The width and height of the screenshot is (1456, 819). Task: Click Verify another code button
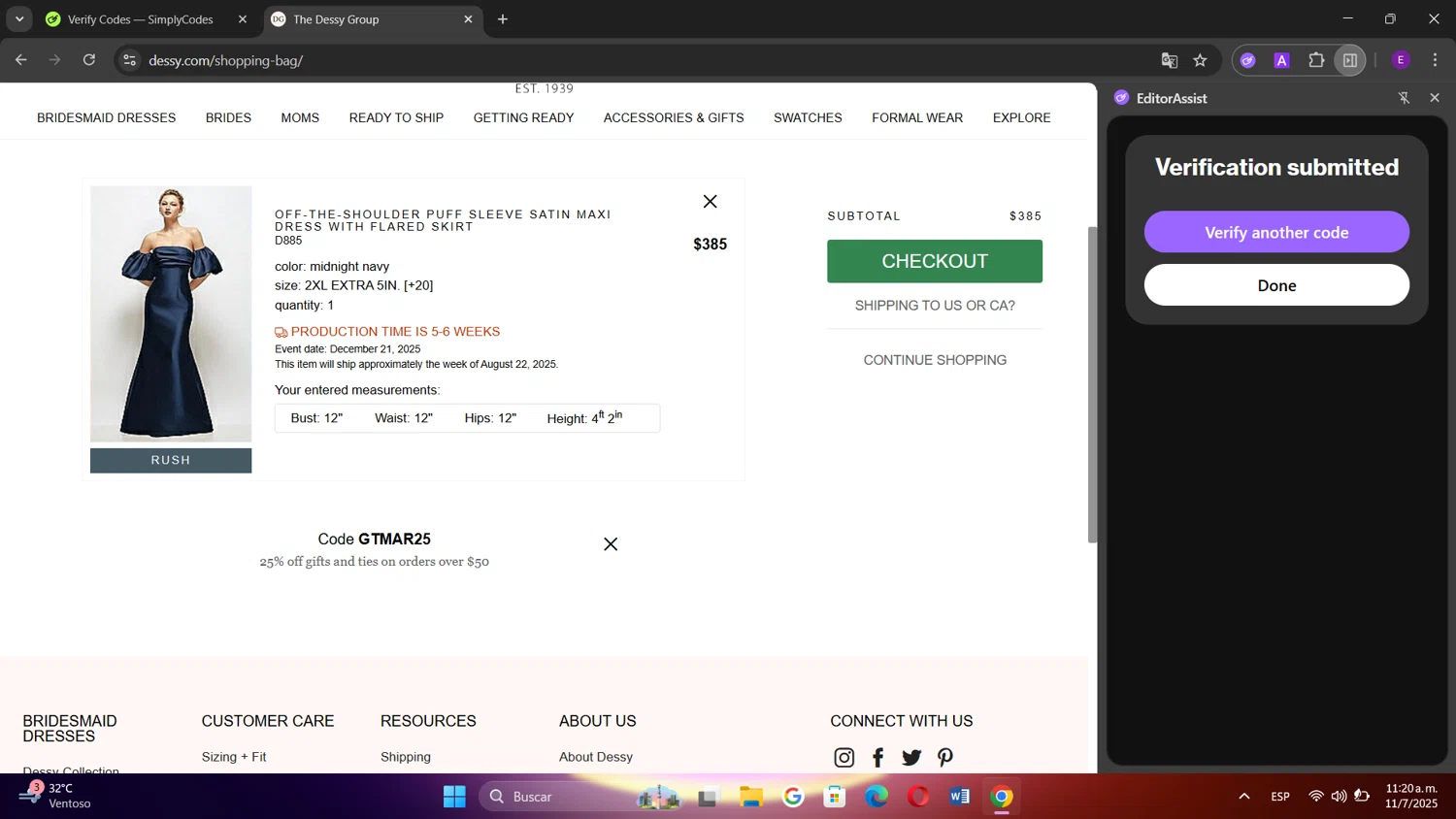point(1276,232)
